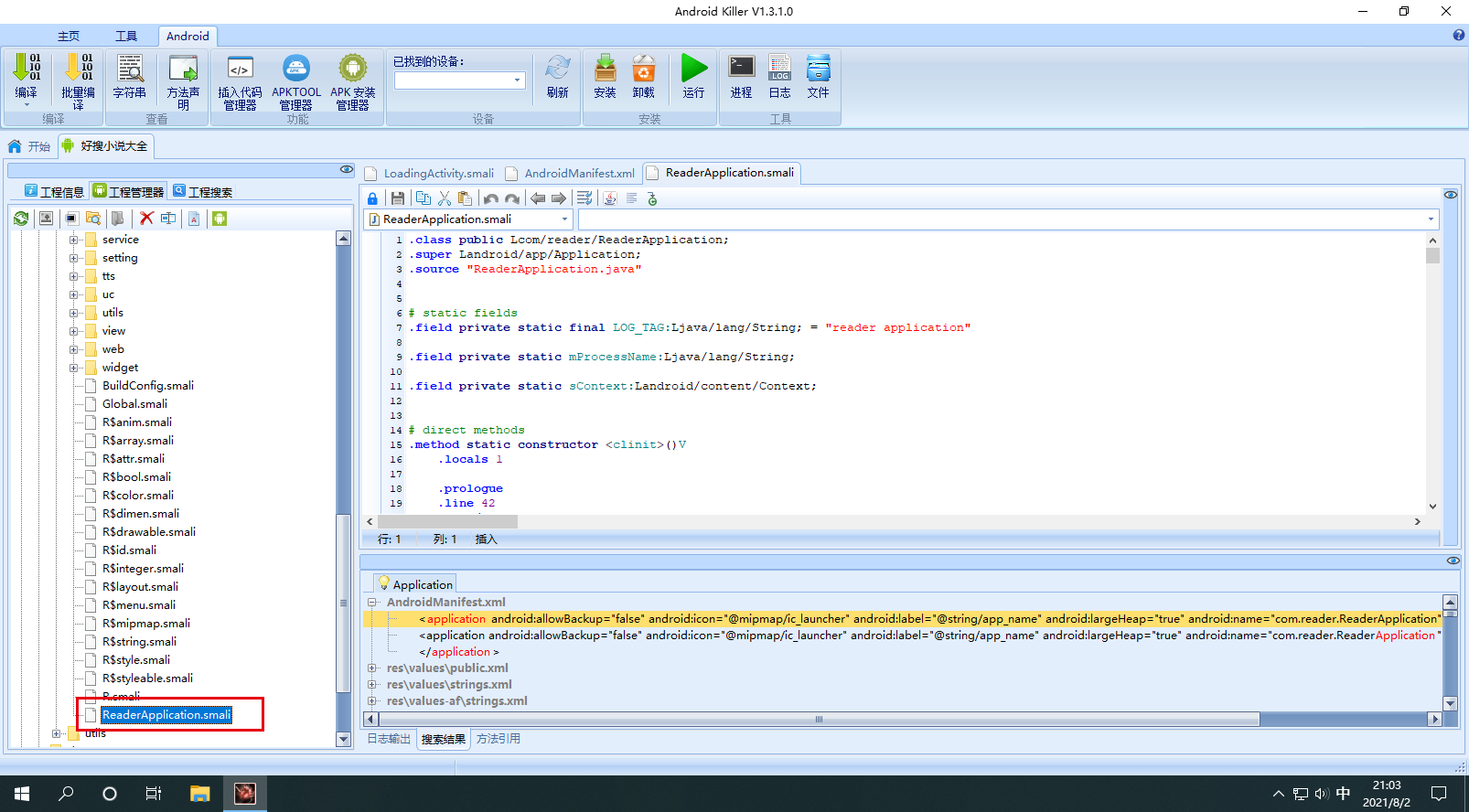Click the 卸载 uninstall icon
This screenshot has height=812, width=1469.
click(644, 68)
